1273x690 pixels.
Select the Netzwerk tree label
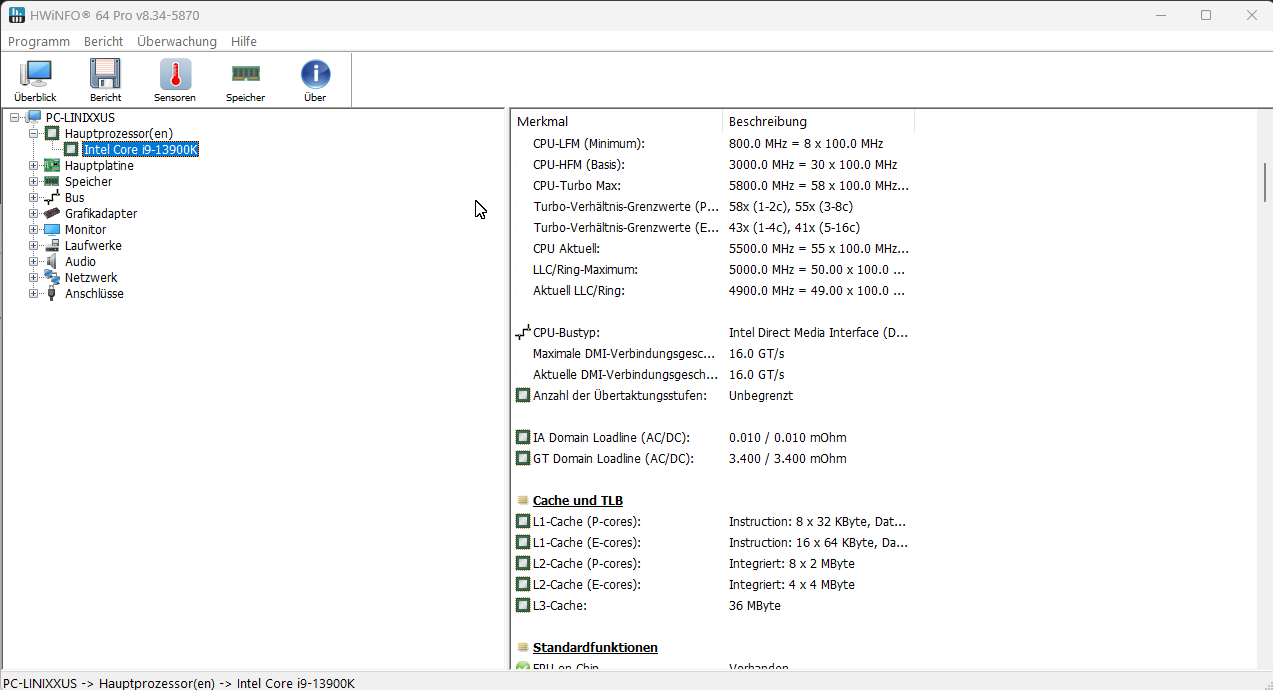pos(91,277)
